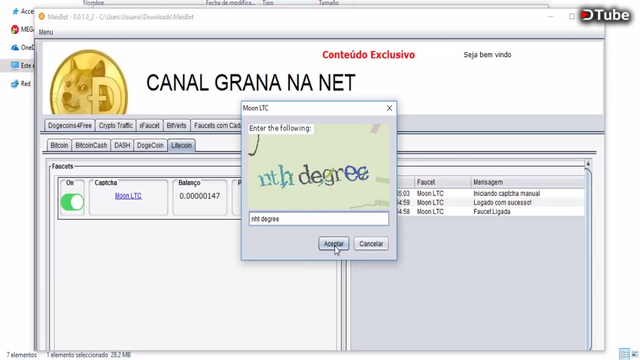The width and height of the screenshot is (640, 360).
Task: Switch Explorer to the details view icon
Action: coord(624,354)
